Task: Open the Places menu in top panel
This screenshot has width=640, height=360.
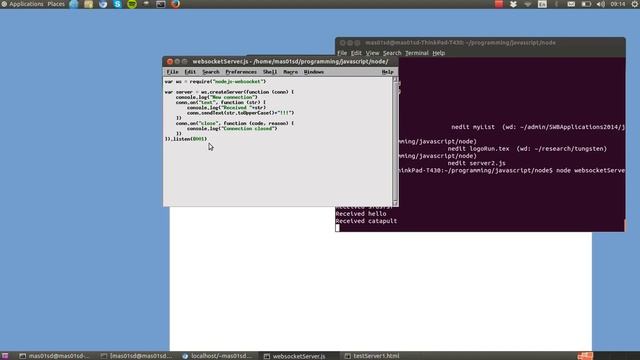Action: click(56, 4)
